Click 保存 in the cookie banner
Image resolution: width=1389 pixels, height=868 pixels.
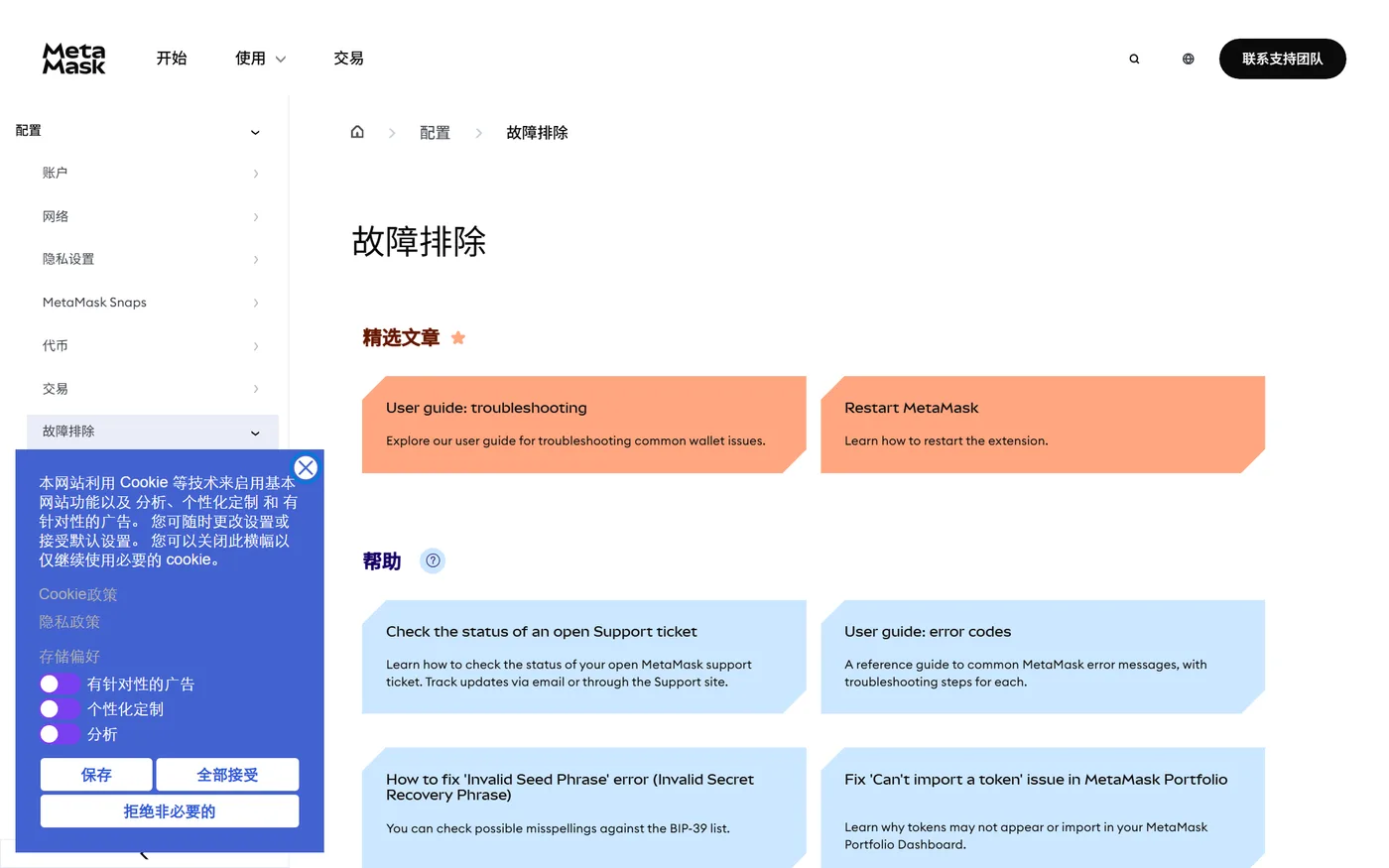(96, 775)
